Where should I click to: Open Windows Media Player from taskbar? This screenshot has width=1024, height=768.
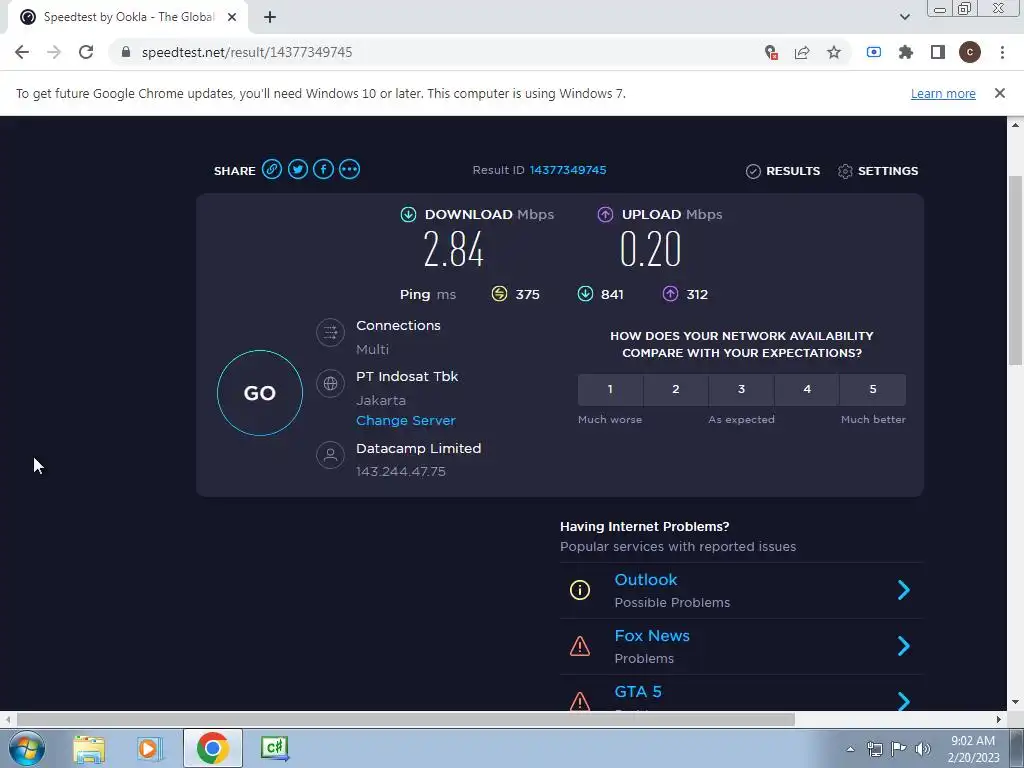[x=150, y=748]
